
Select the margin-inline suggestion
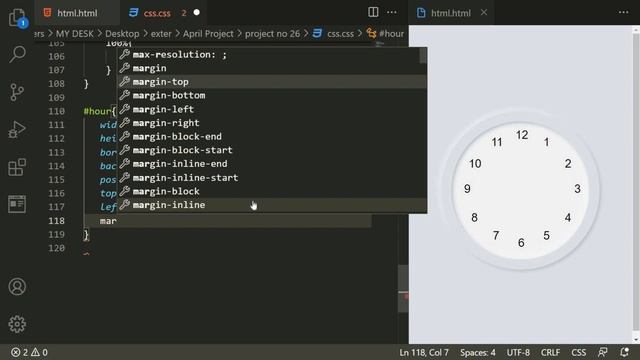coord(272,205)
